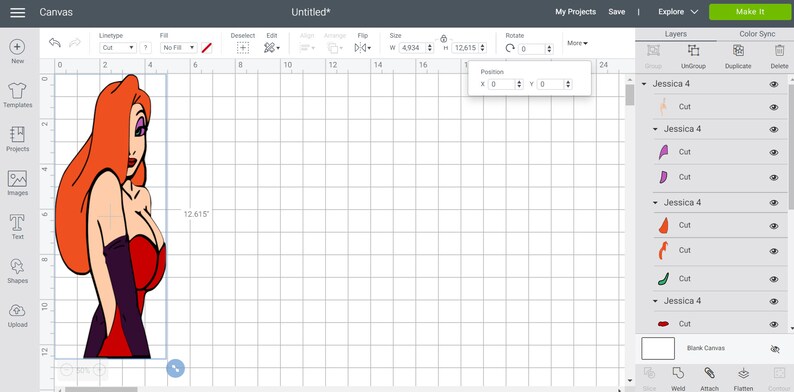The height and width of the screenshot is (392, 794).
Task: Redo the last action
Action: pos(74,43)
